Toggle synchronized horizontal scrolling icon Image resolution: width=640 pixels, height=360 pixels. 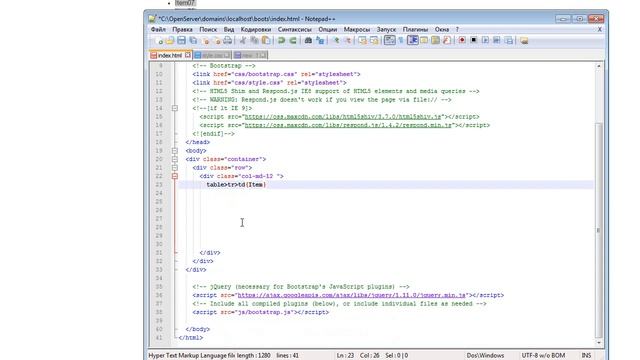click(x=374, y=40)
